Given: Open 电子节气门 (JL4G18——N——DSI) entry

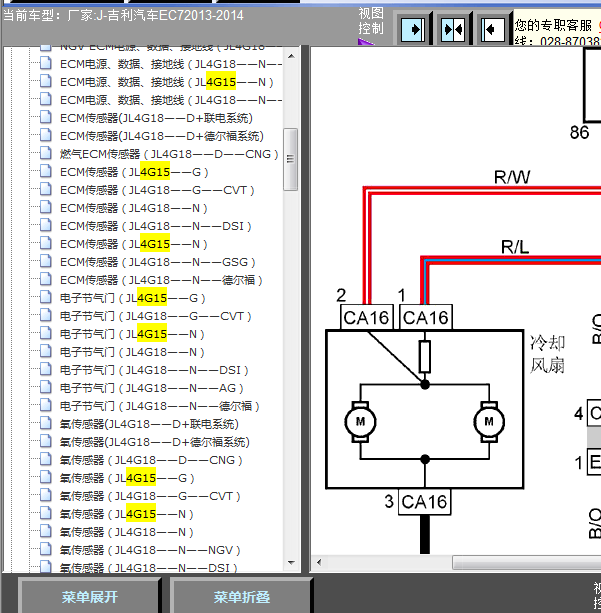Looking at the screenshot, I should pos(154,370).
